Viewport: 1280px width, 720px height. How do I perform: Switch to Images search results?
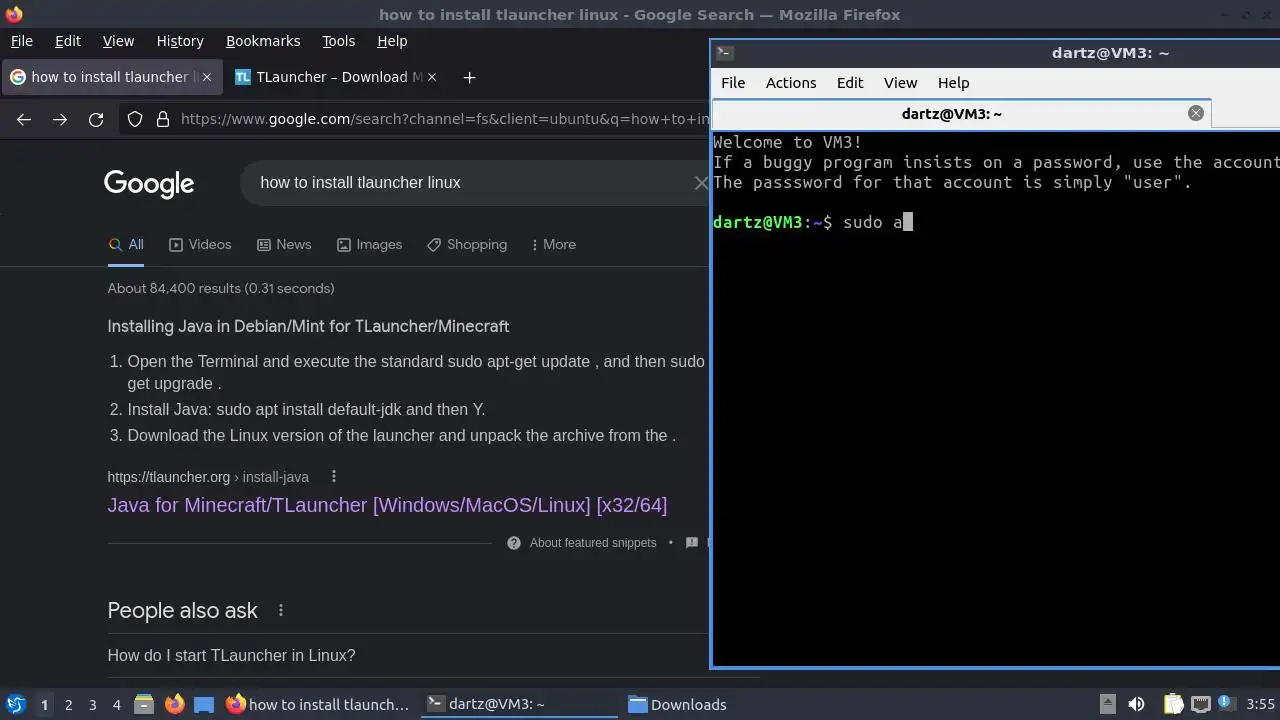pyautogui.click(x=369, y=245)
